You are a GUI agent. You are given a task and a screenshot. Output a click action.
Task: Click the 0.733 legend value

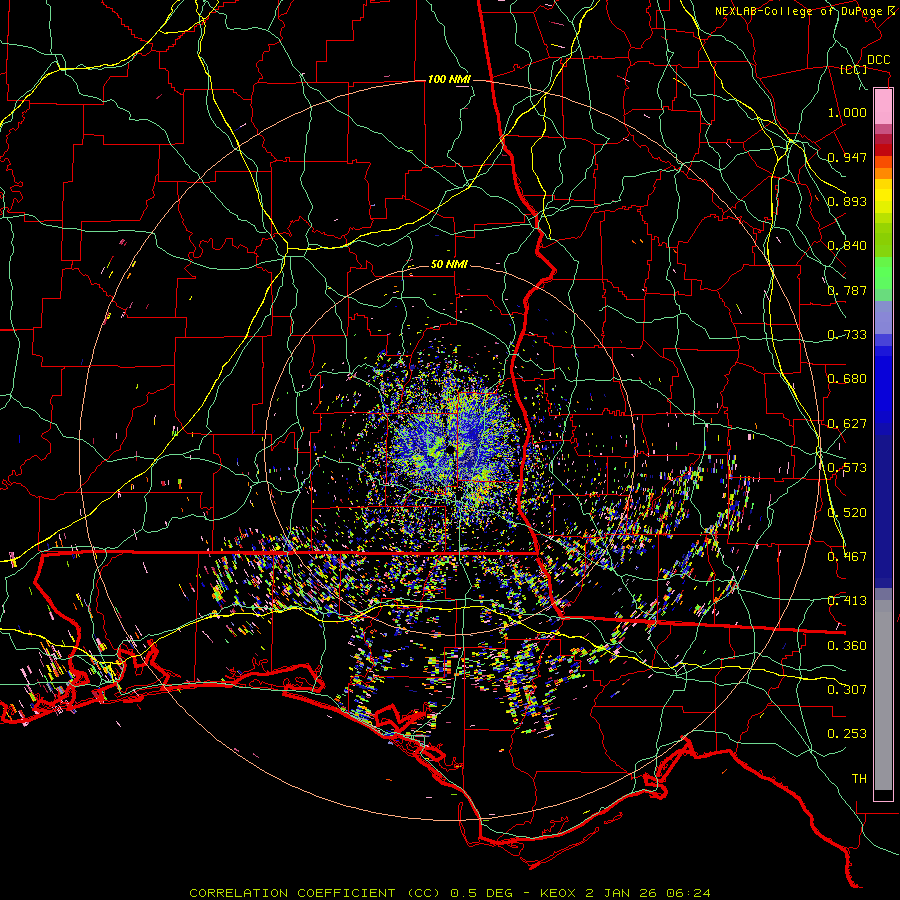[847, 335]
